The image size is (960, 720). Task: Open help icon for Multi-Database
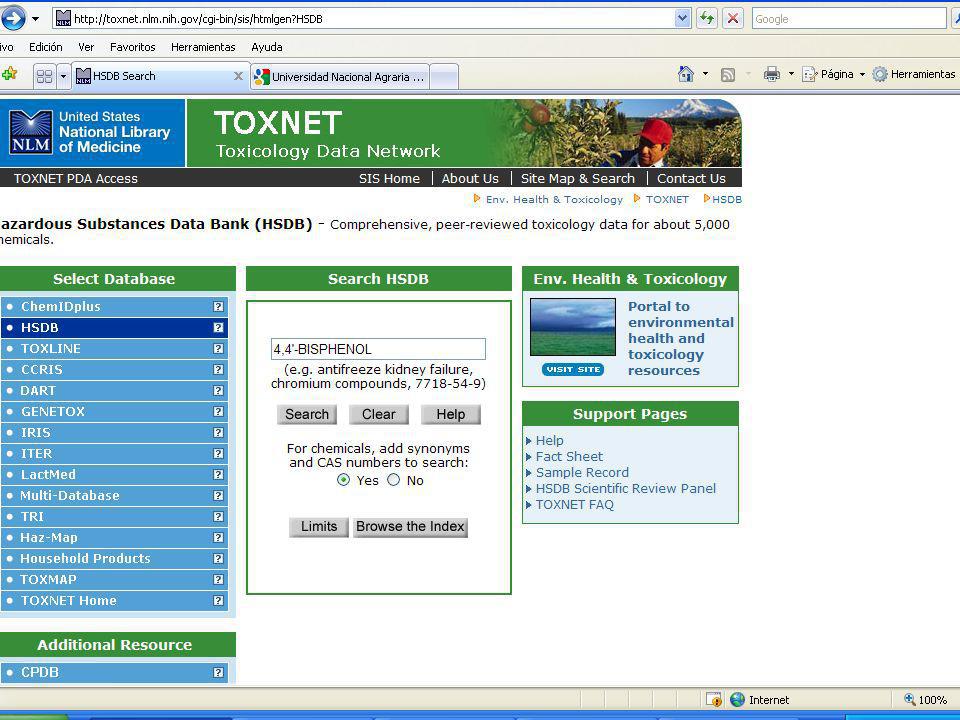tap(218, 495)
